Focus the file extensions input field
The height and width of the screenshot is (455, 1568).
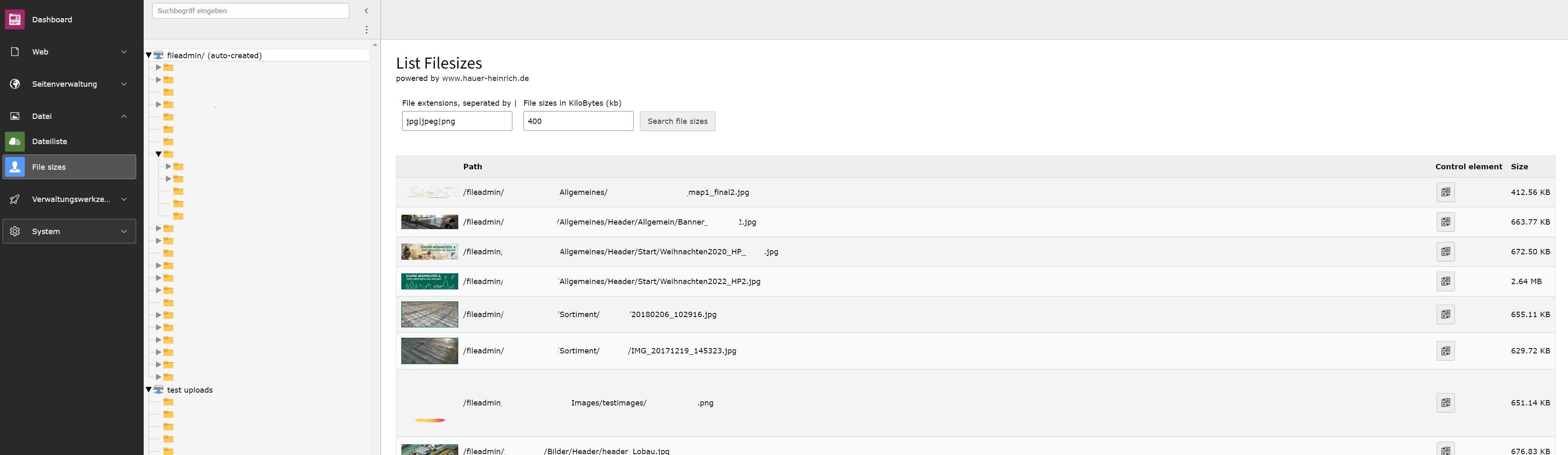pos(457,121)
